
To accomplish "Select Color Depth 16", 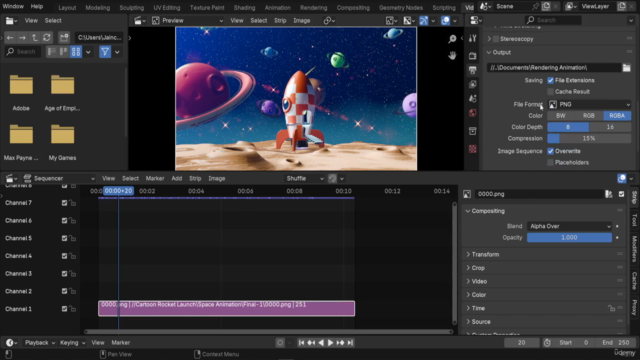I will (610, 127).
